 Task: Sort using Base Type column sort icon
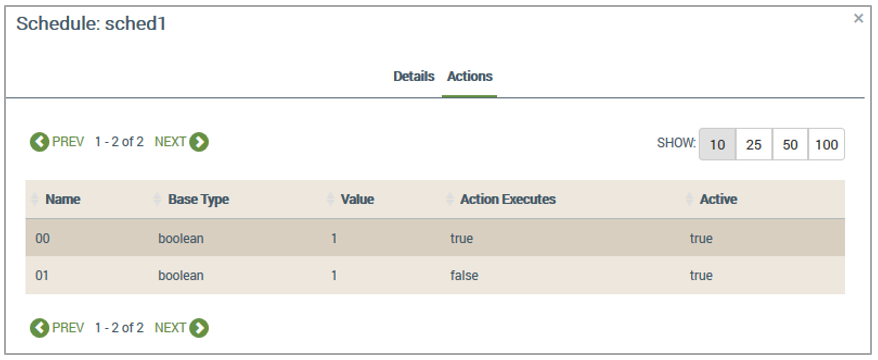pos(157,199)
